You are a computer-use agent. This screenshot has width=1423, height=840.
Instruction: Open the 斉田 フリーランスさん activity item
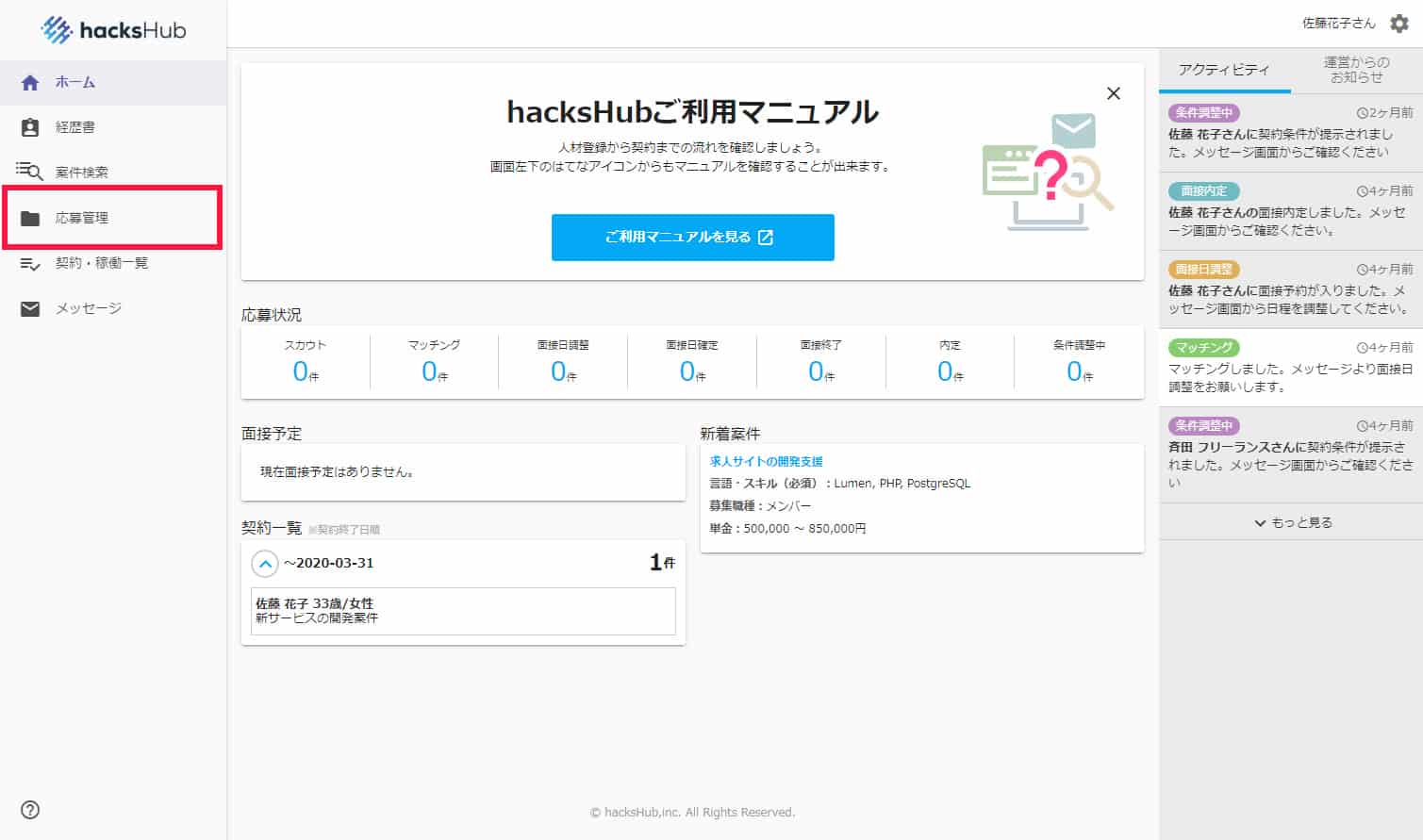[1291, 454]
